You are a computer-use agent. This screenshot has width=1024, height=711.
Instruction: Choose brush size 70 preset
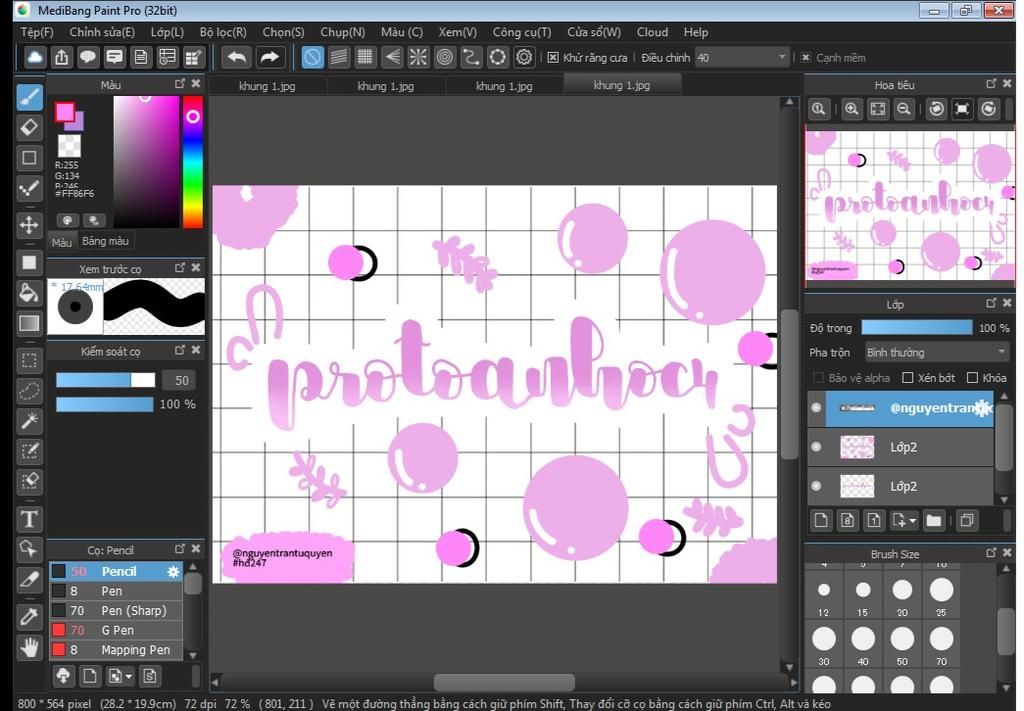click(941, 644)
